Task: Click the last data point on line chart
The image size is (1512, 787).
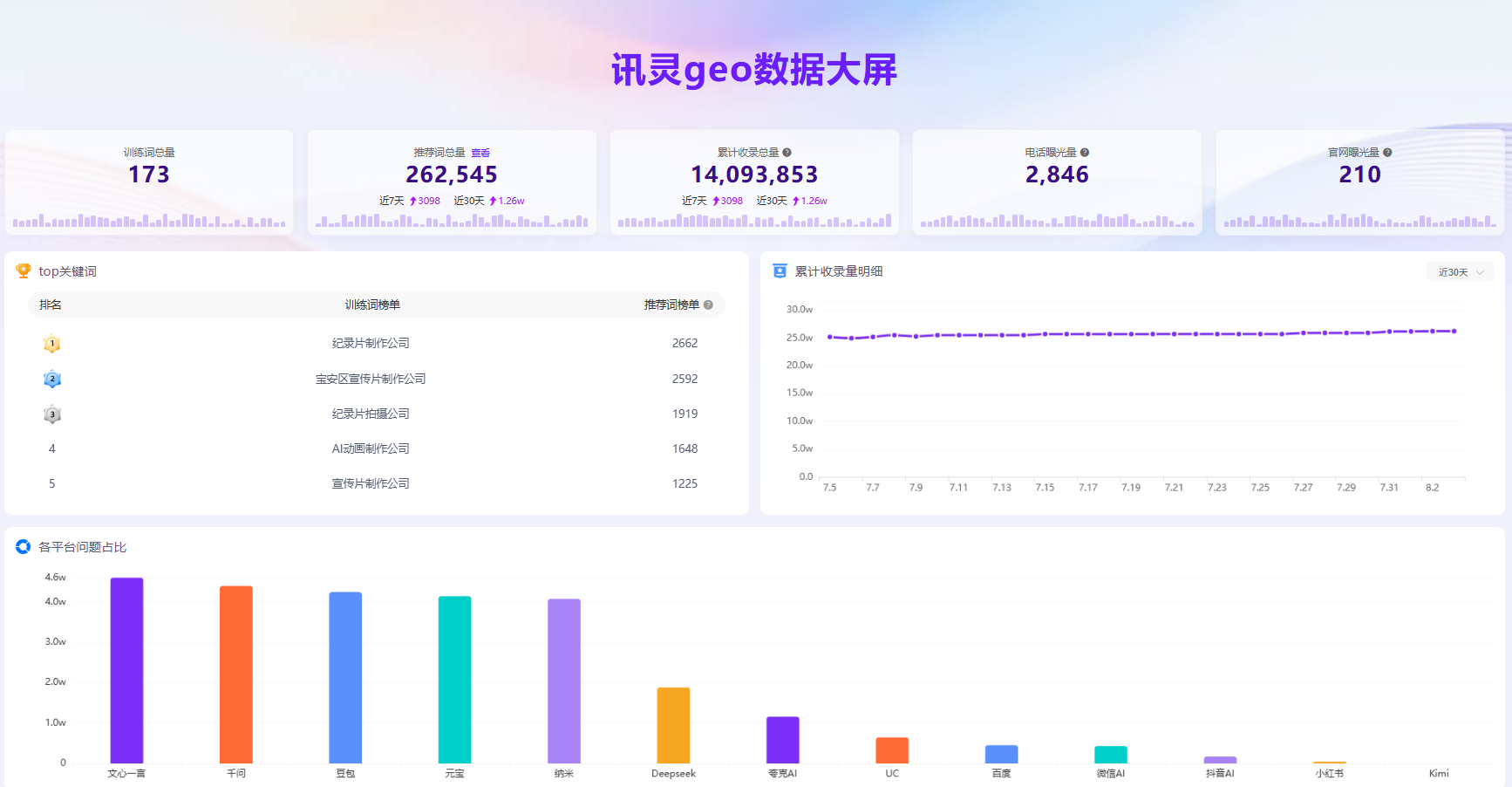Action: [x=1454, y=332]
